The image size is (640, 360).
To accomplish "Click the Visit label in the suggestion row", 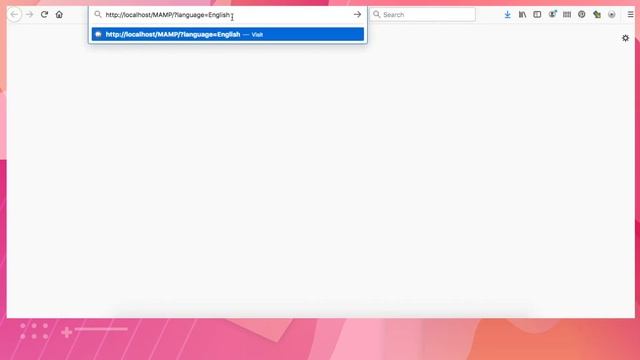I will [257, 35].
